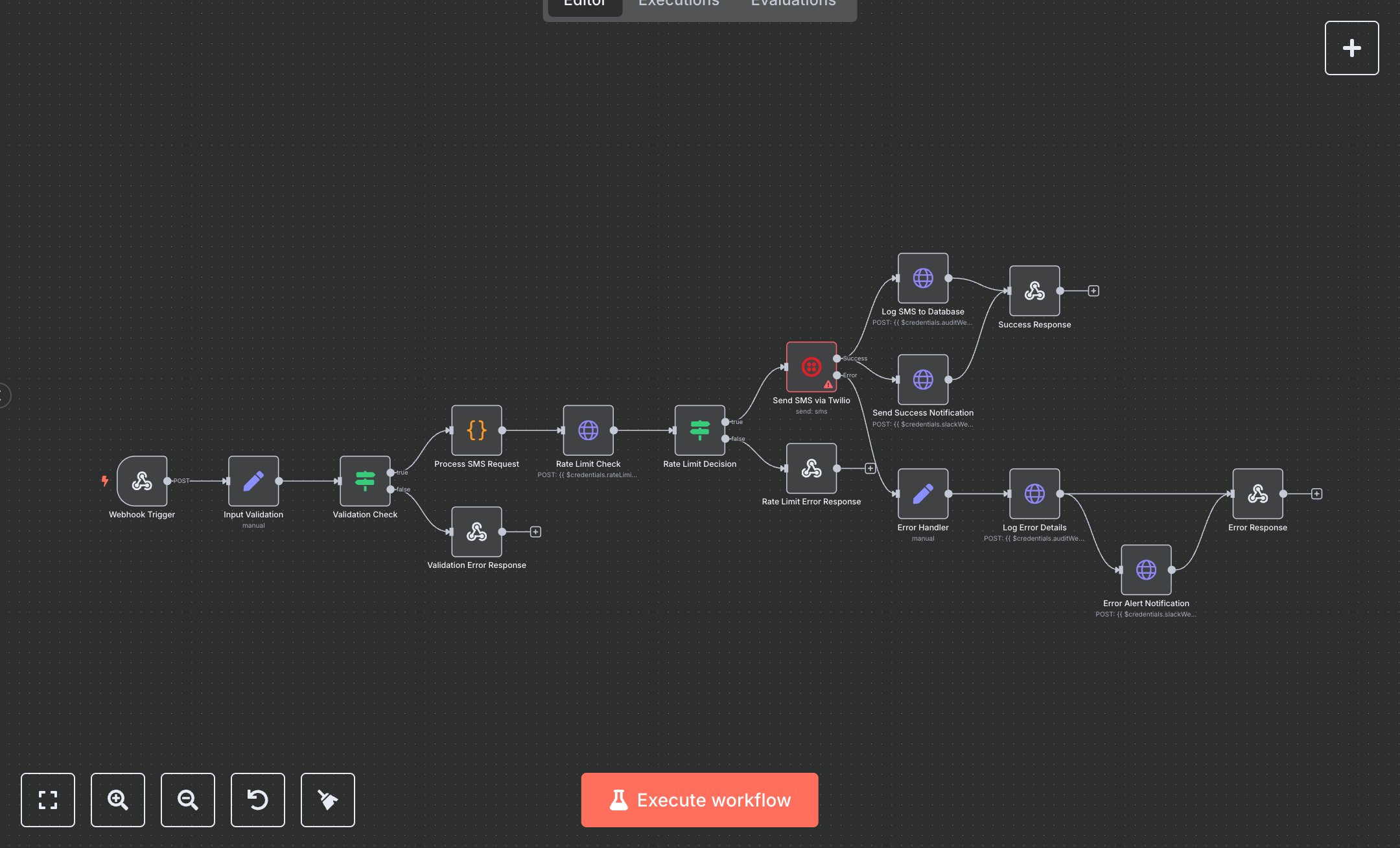The image size is (1400, 848).
Task: Select the Process SMS Request code node
Action: coord(476,430)
